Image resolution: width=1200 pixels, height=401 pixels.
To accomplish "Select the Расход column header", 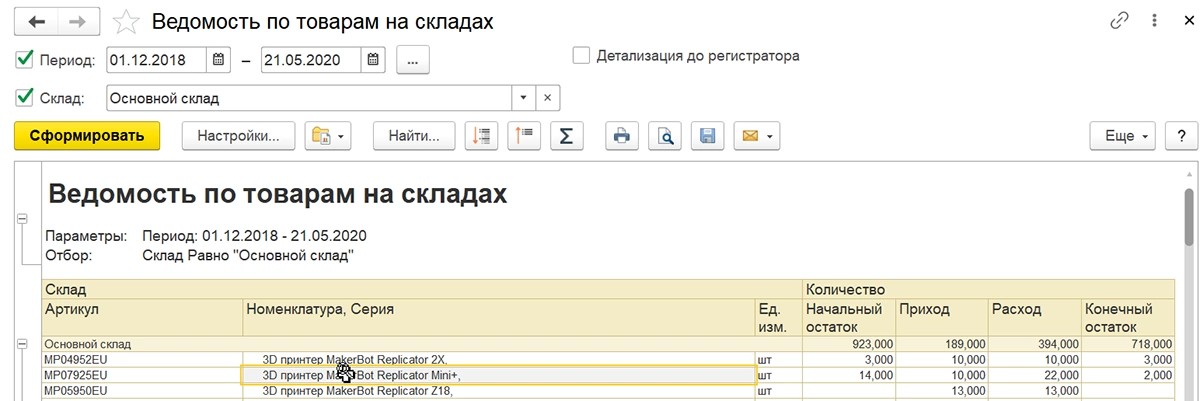I will (x=1035, y=316).
